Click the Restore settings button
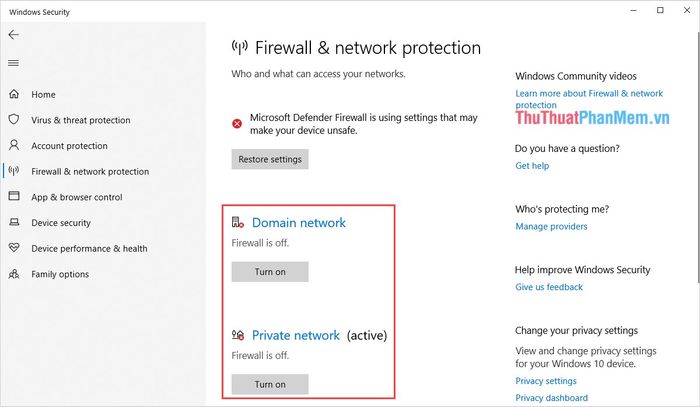The image size is (700, 407). pos(270,159)
